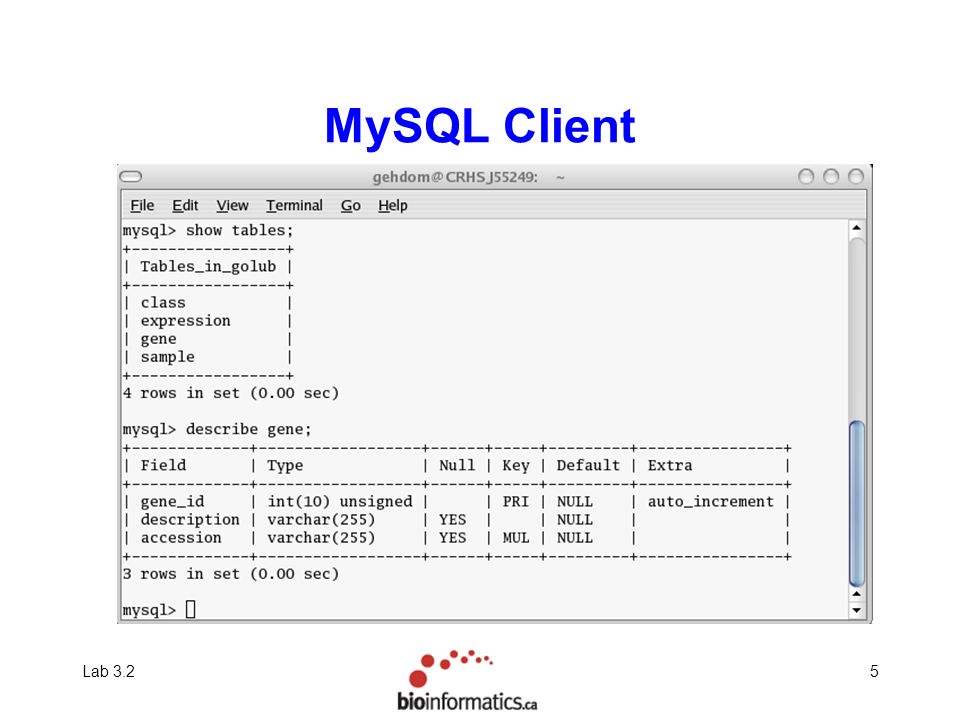Click the 'MySQL Client' slide title
The height and width of the screenshot is (720, 960).
(480, 126)
